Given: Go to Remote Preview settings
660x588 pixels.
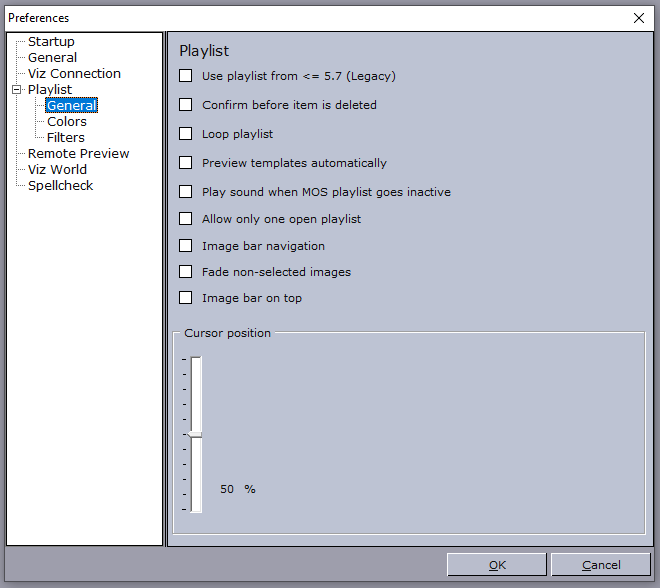Looking at the screenshot, I should (78, 154).
